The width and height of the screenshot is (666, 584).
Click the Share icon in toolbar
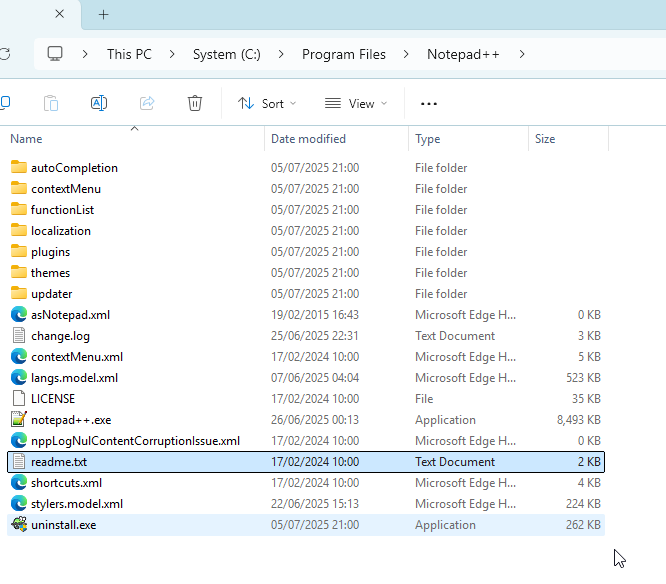pyautogui.click(x=147, y=103)
